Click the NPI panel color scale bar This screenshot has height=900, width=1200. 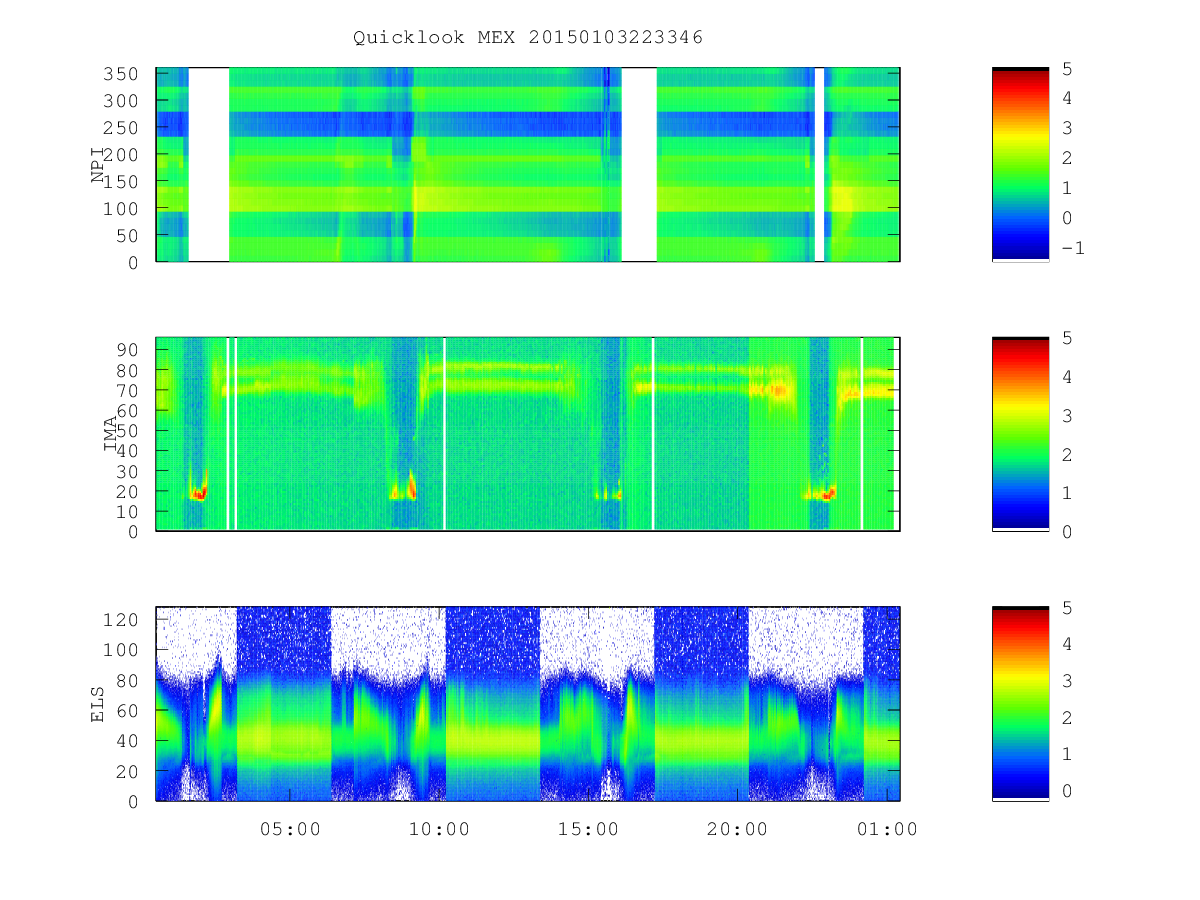[1020, 164]
